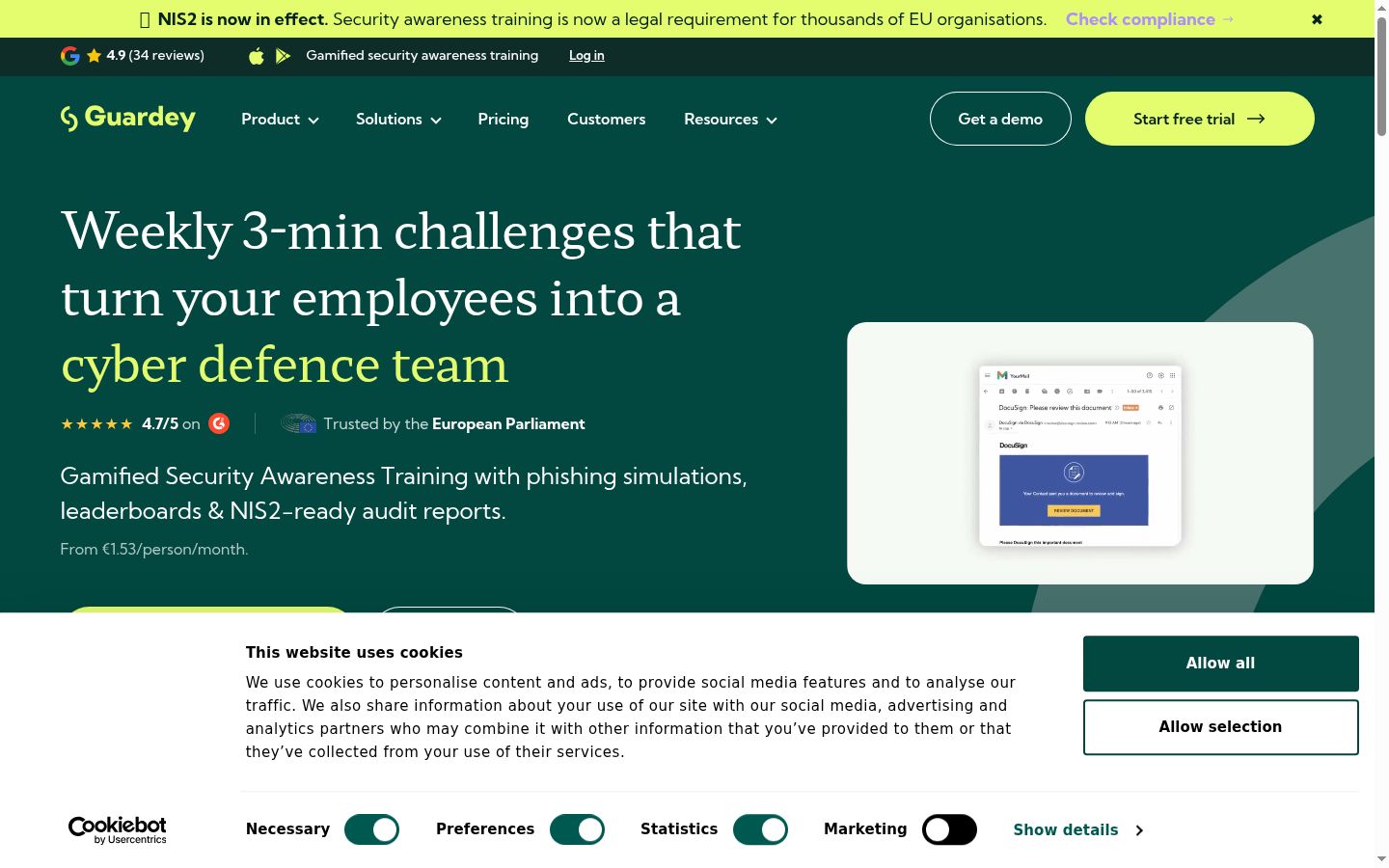This screenshot has height=868, width=1389.
Task: Go to the Guardey logo homepage
Action: [128, 118]
